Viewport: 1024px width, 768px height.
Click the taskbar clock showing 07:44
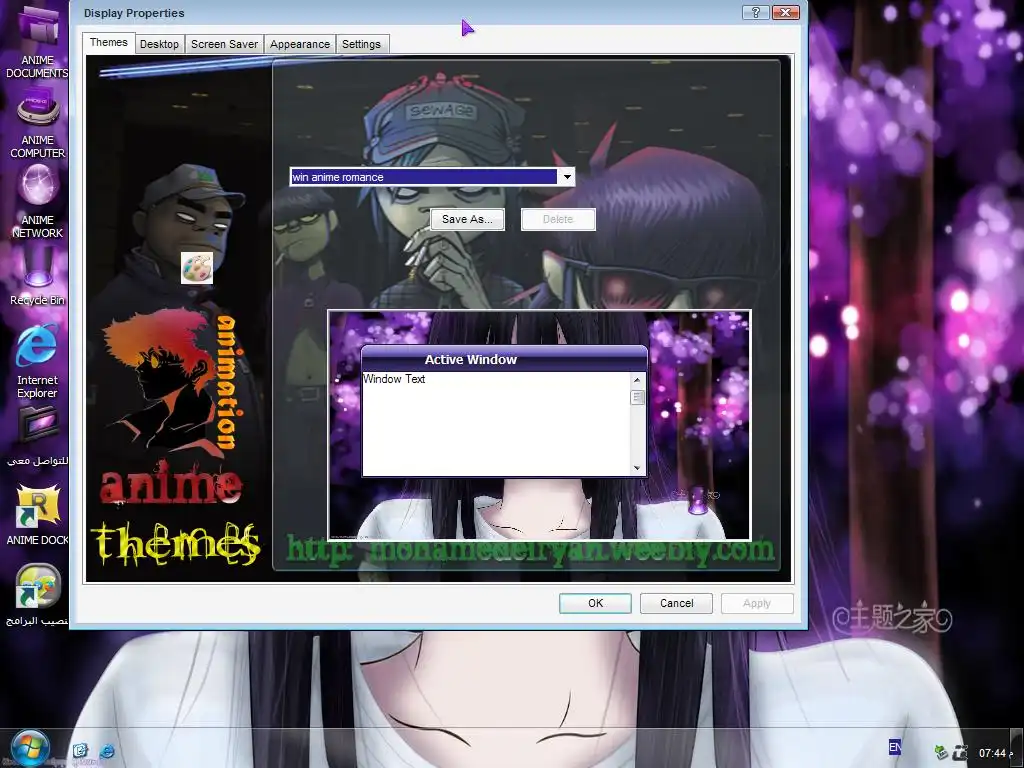[x=992, y=753]
